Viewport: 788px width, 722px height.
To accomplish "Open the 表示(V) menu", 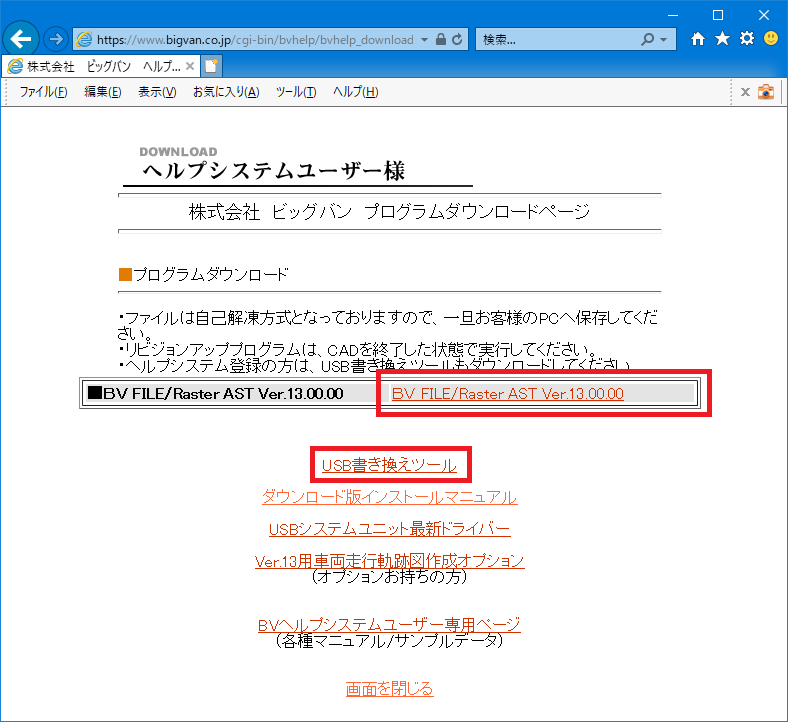I will (157, 91).
